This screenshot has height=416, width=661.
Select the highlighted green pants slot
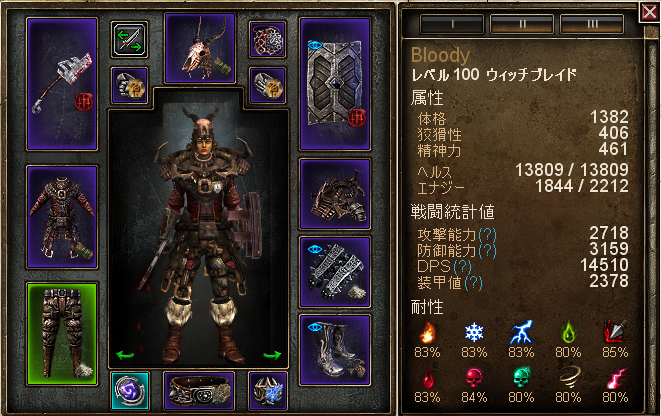click(62, 334)
